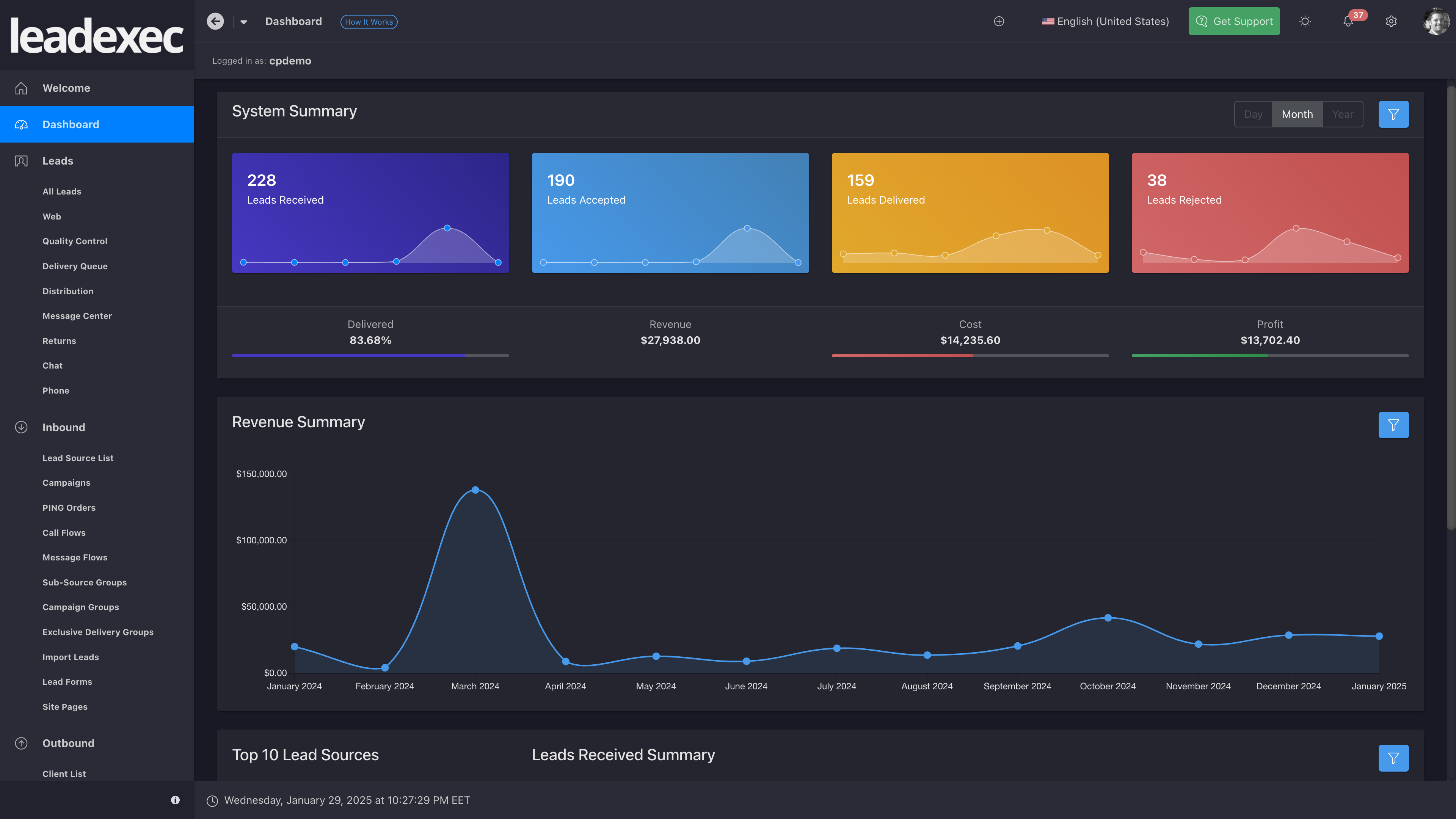1456x819 pixels.
Task: Click the Dashboard sidebar icon
Action: pyautogui.click(x=21, y=124)
